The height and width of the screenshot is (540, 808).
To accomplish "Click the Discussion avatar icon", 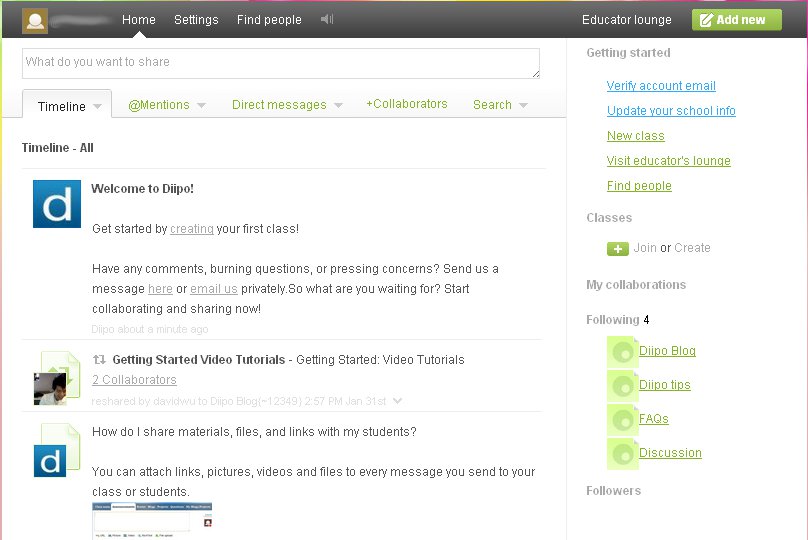I will [x=622, y=454].
